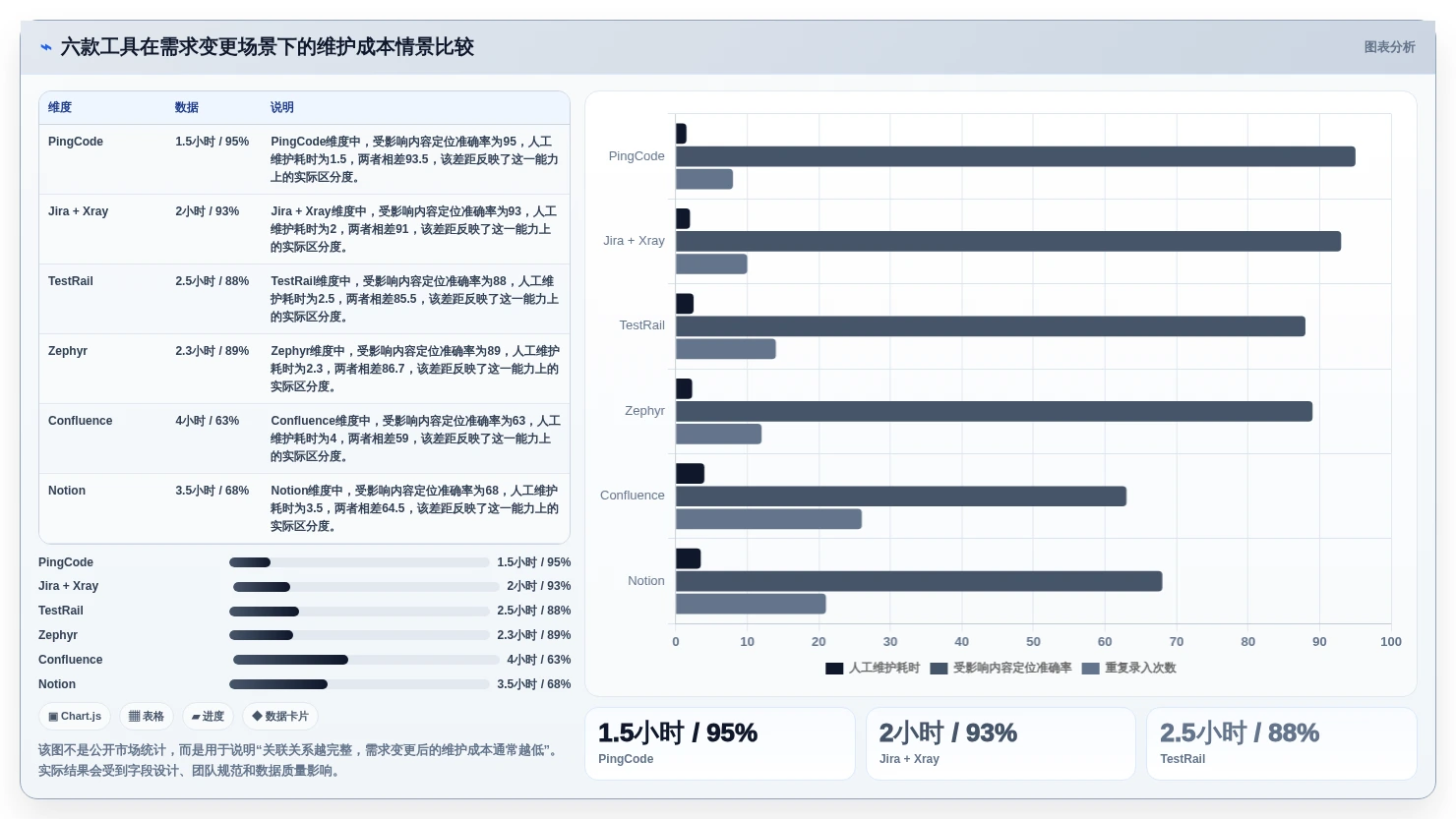This screenshot has height=819, width=1456.
Task: Click Notion's 重复录入次数 bar in chart
Action: pyautogui.click(x=751, y=604)
